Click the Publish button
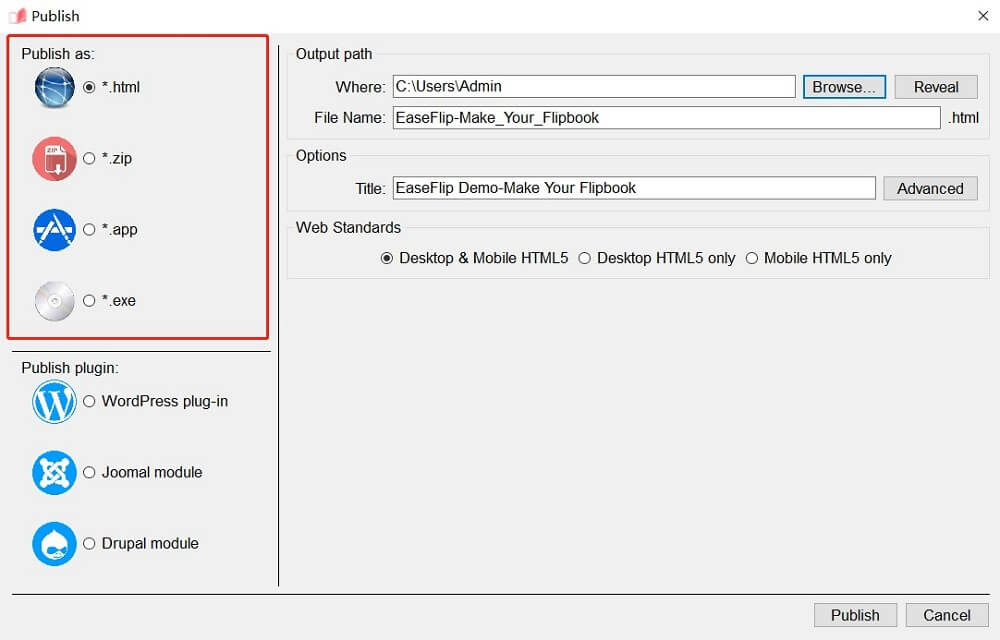Viewport: 1000px width, 640px height. 855,615
